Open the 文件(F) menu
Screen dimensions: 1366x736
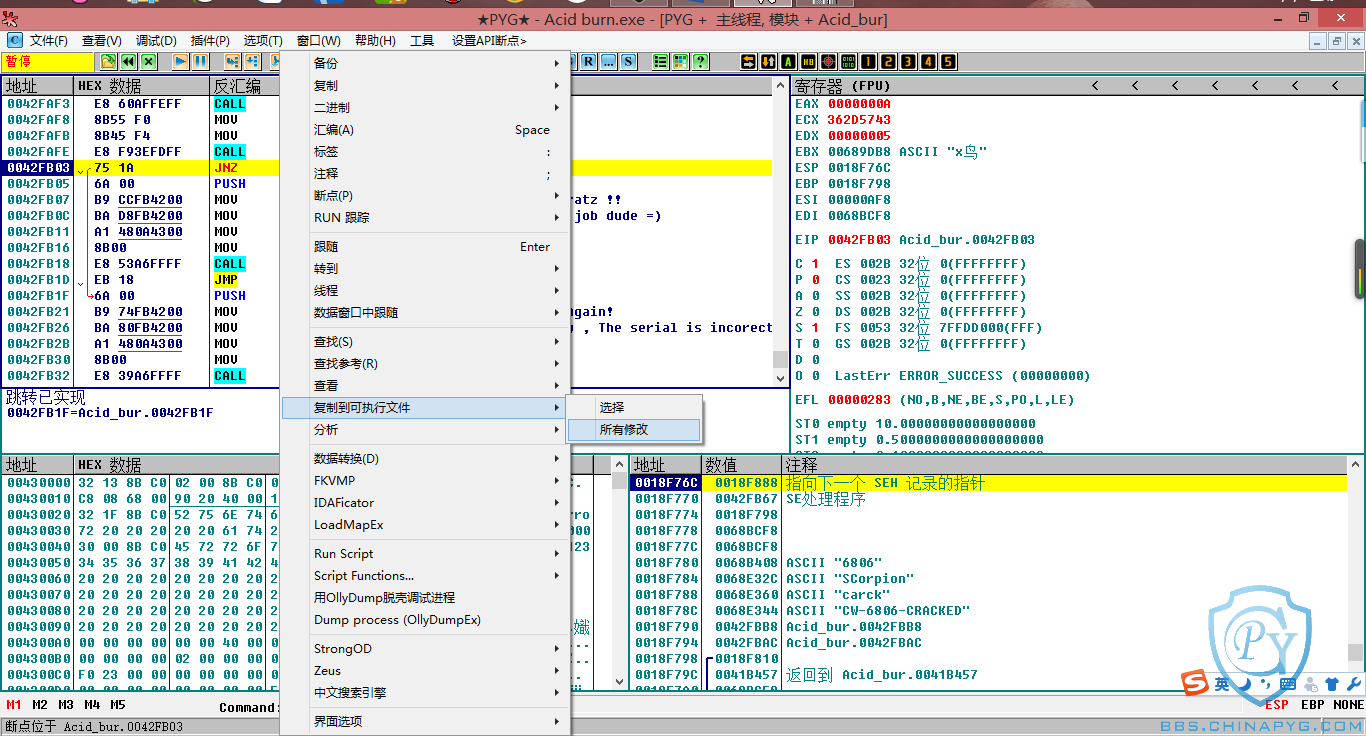pyautogui.click(x=49, y=41)
